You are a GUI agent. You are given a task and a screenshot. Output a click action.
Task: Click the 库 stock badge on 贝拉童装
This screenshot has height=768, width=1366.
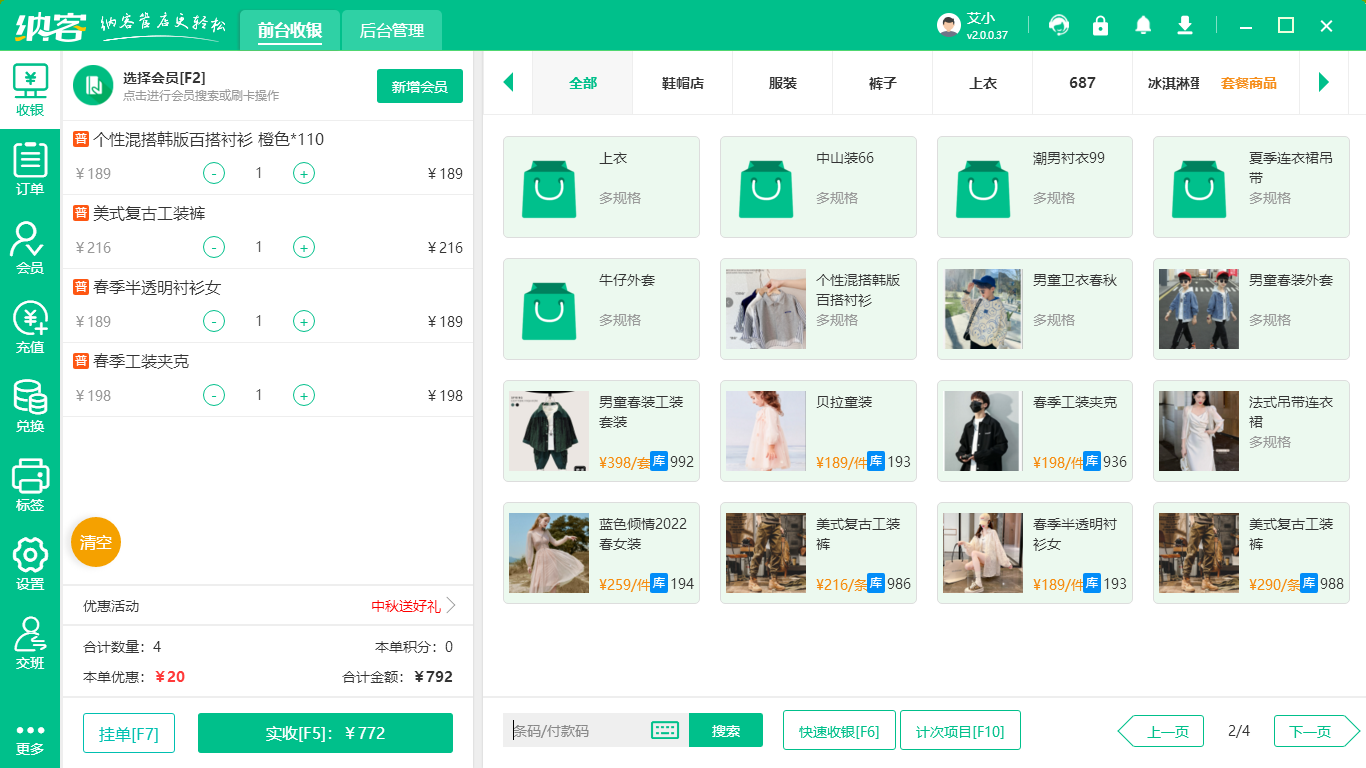coord(876,461)
